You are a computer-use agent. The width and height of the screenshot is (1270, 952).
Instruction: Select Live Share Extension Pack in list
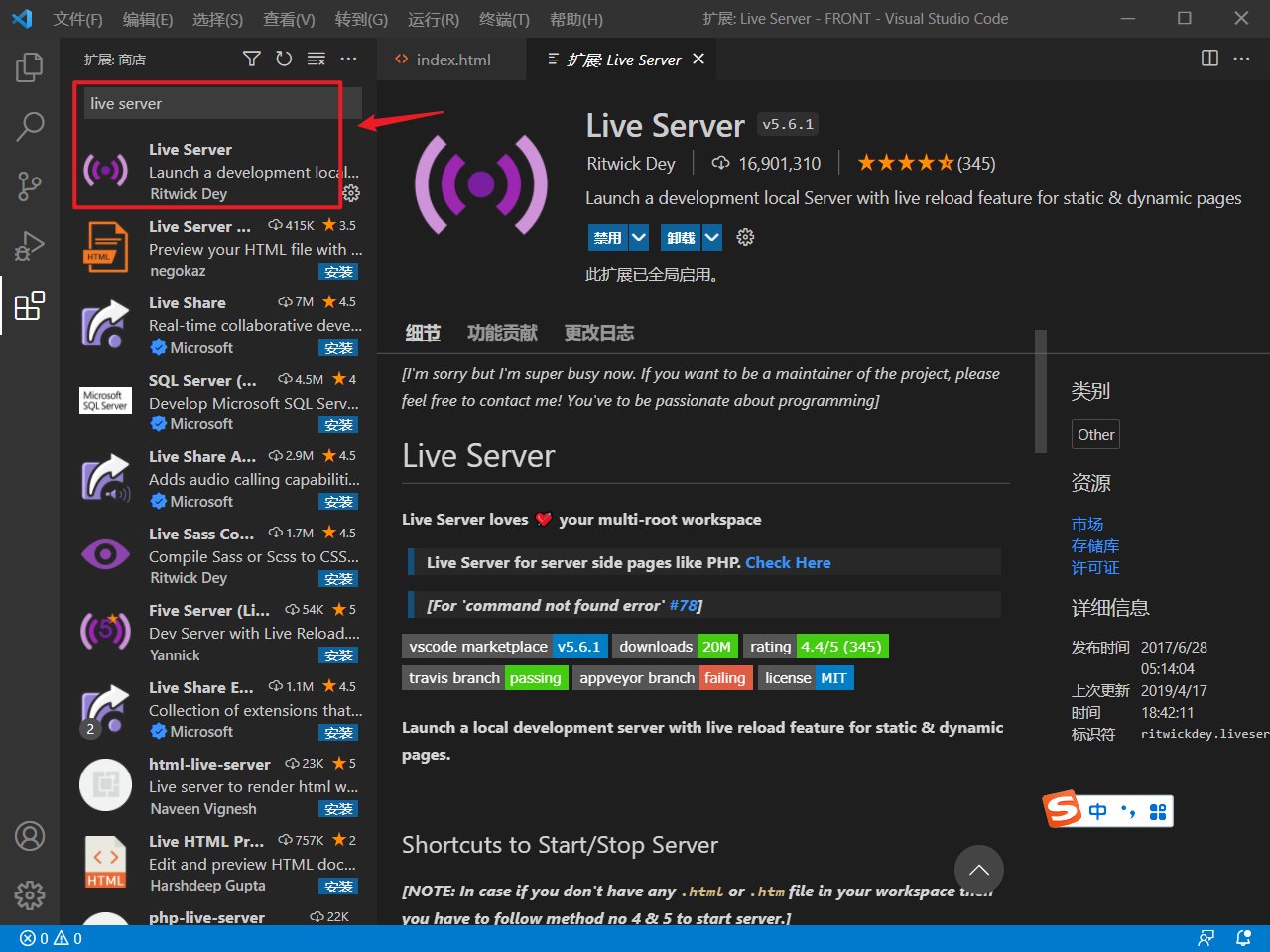click(220, 709)
